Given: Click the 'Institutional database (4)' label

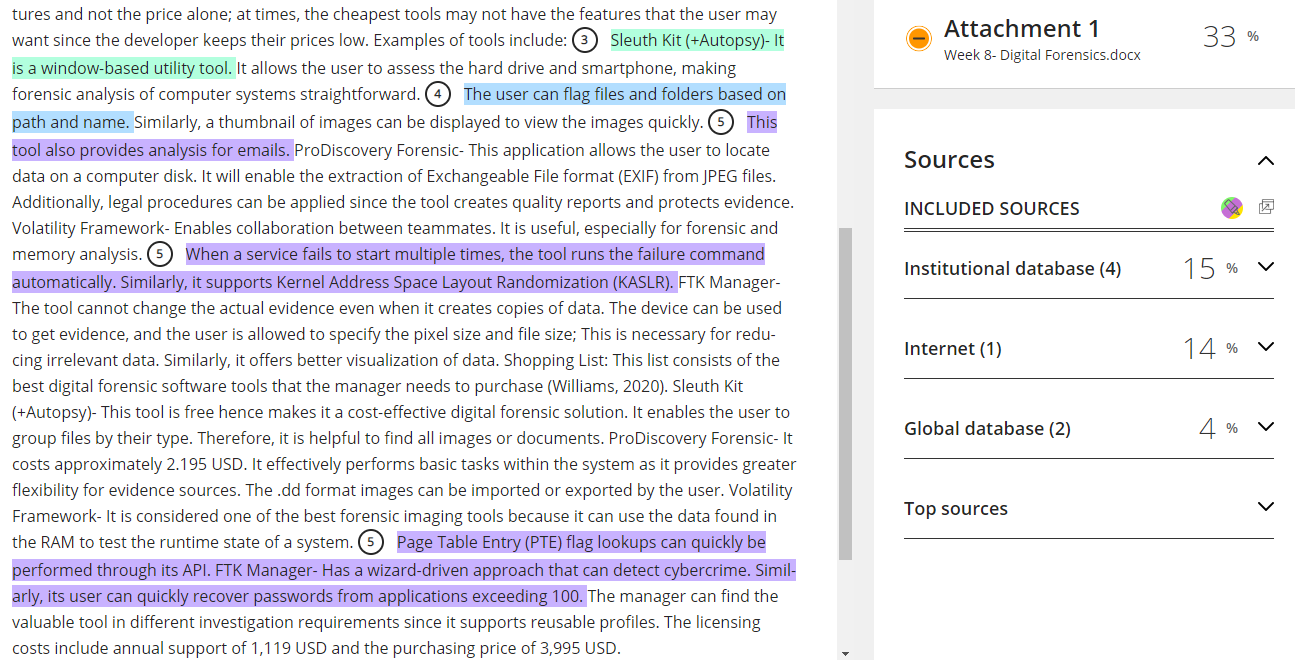Looking at the screenshot, I should 1013,268.
